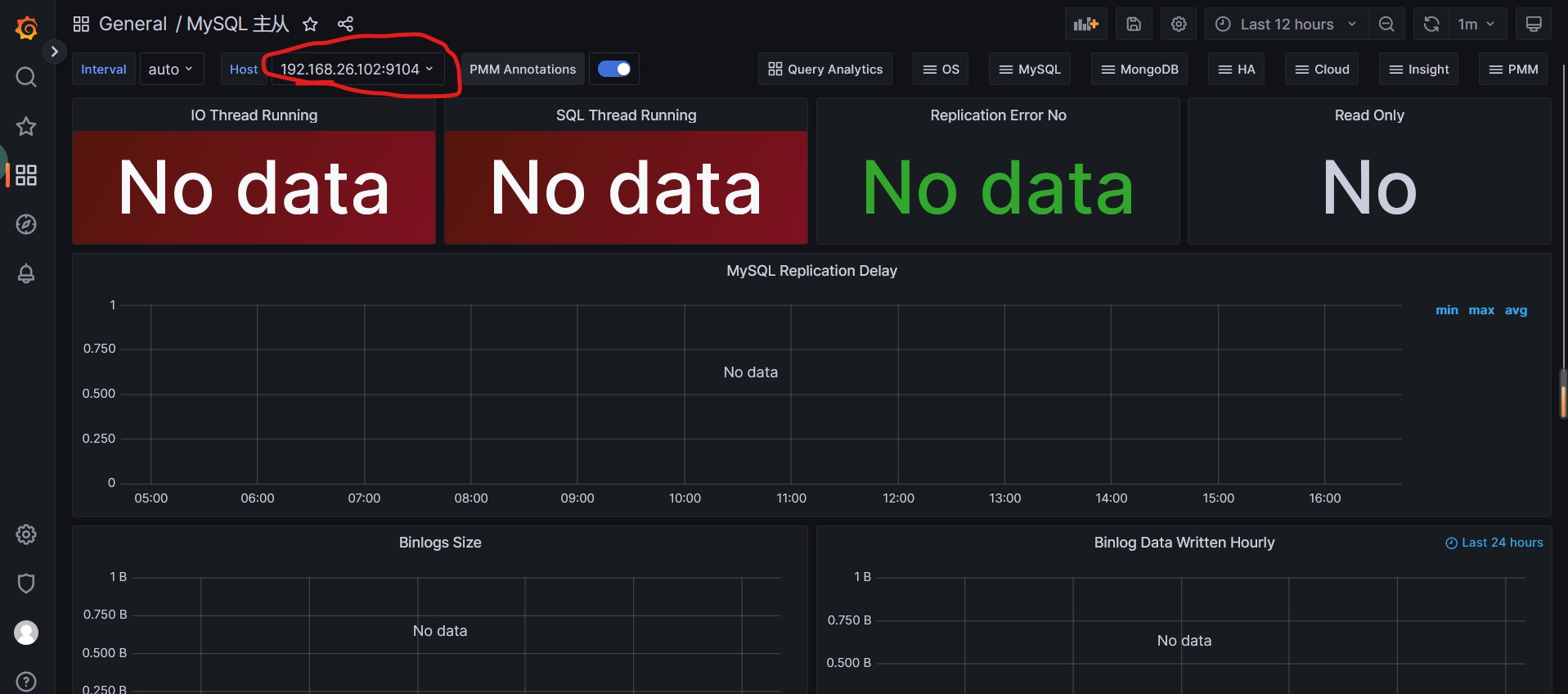Sort legend by avg column

click(x=1516, y=310)
